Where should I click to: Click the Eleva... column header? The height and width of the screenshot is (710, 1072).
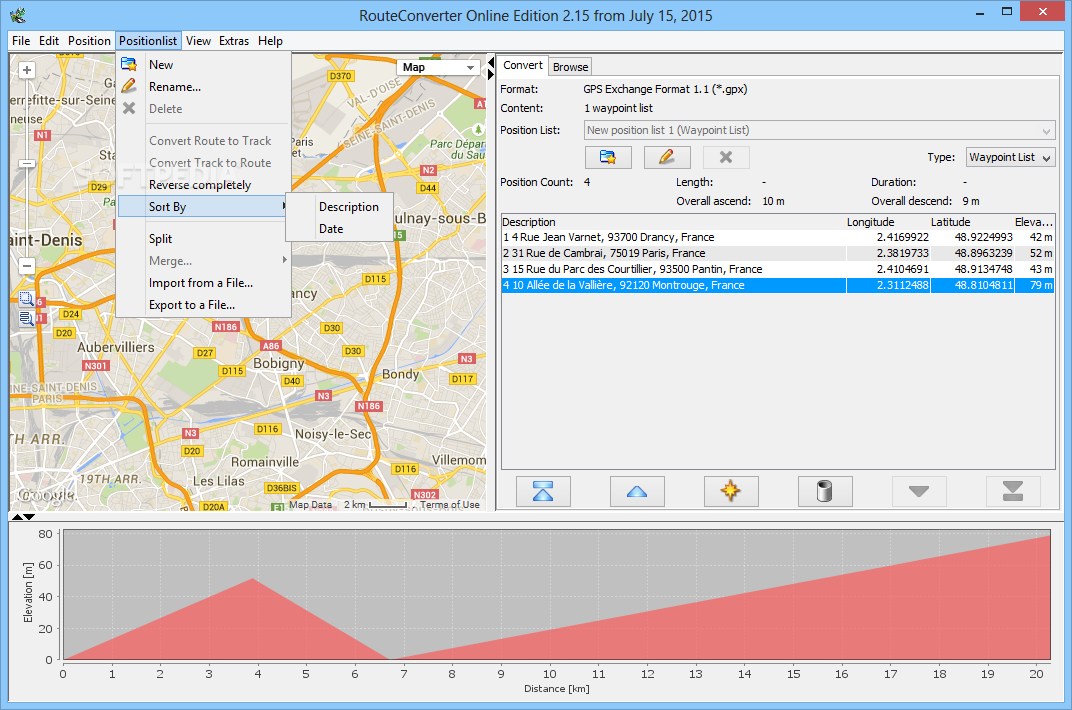(1034, 221)
